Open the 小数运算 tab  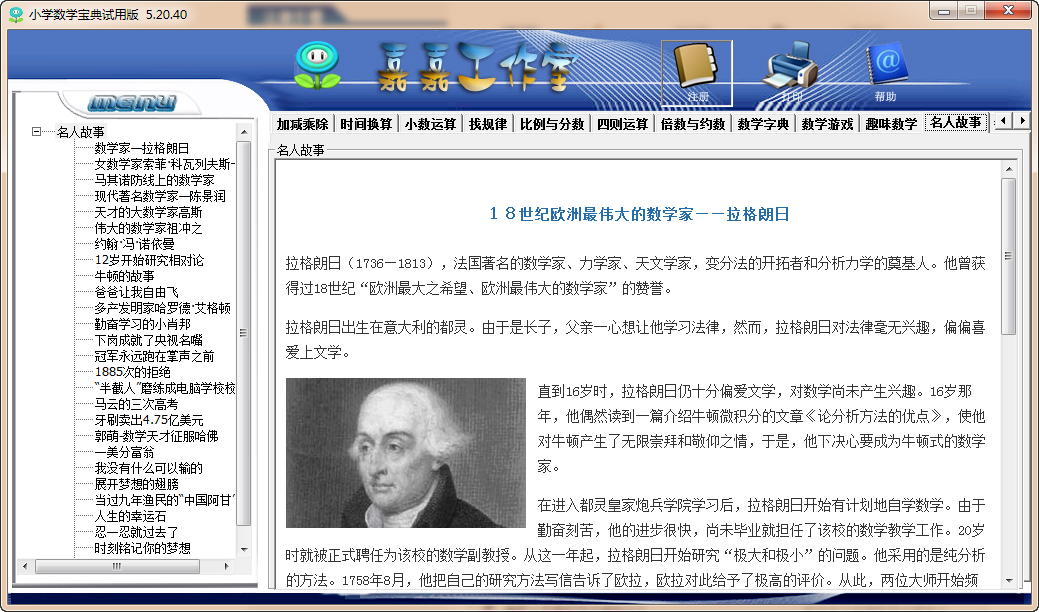tap(430, 124)
